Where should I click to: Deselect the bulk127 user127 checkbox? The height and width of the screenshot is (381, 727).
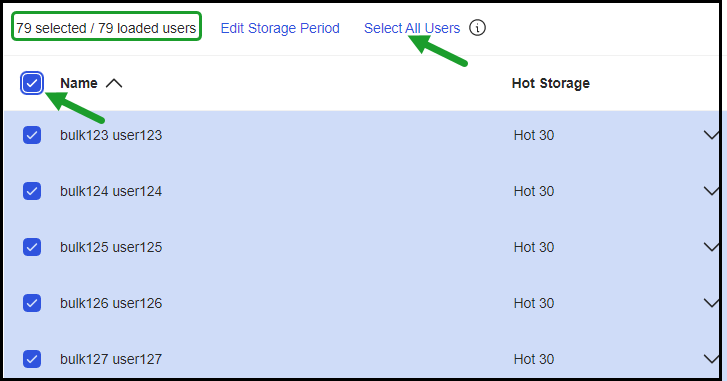(32, 359)
